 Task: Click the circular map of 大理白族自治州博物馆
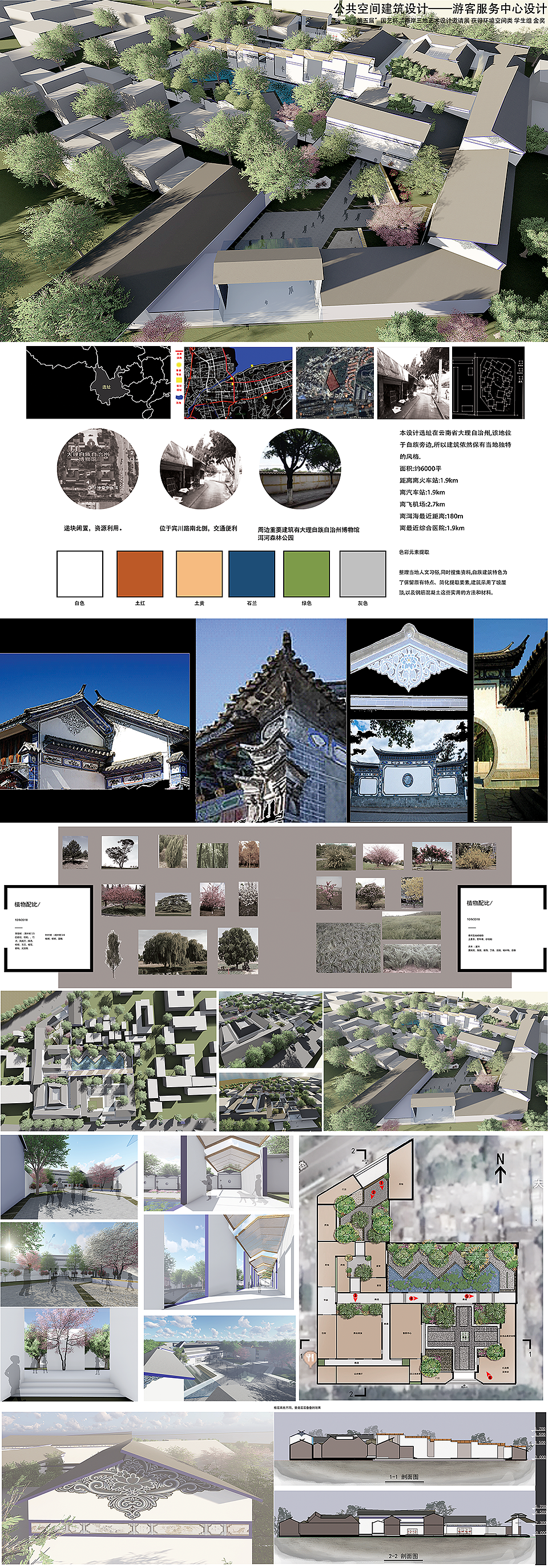[97, 469]
